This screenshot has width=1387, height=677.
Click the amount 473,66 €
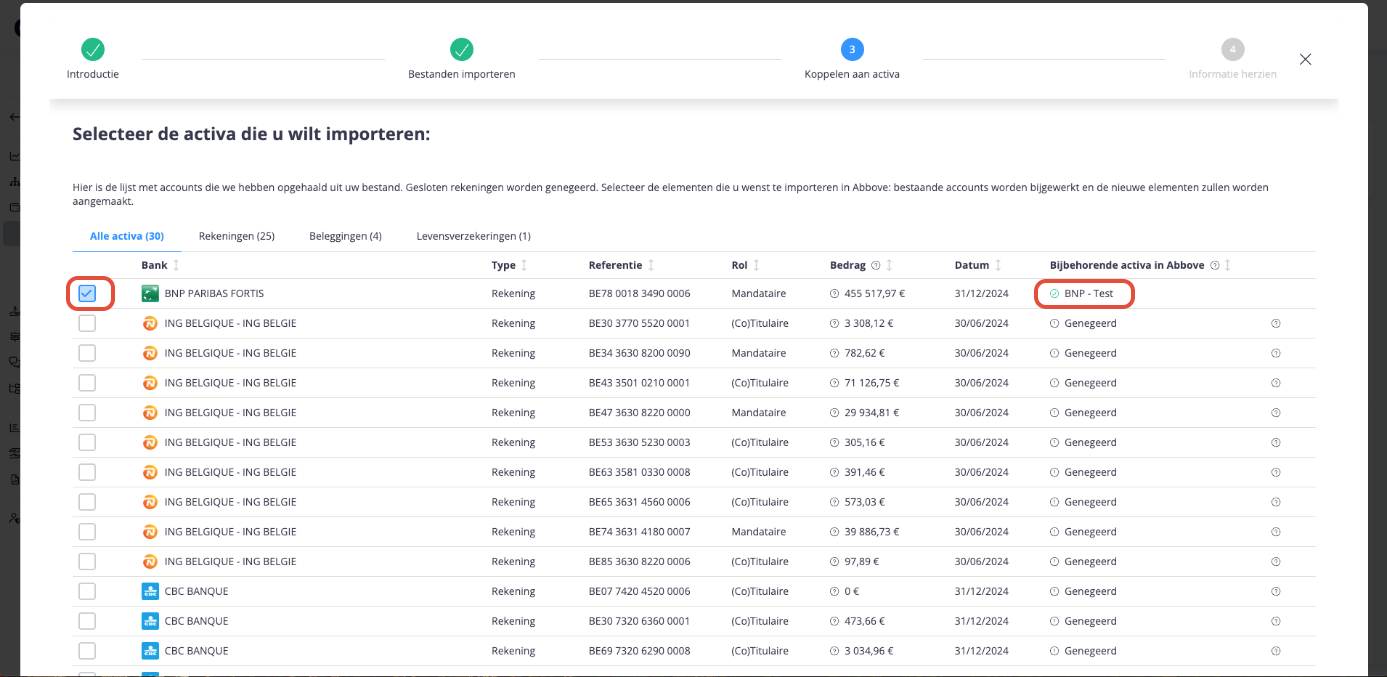pos(864,621)
